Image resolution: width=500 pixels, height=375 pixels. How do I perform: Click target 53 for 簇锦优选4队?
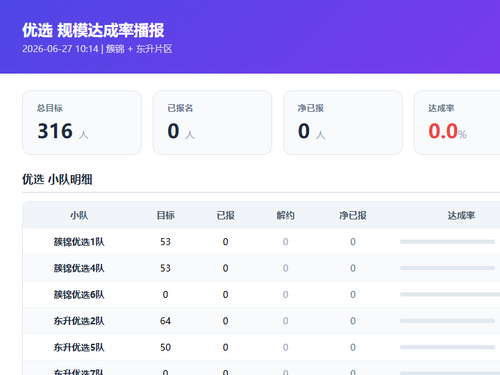(165, 268)
